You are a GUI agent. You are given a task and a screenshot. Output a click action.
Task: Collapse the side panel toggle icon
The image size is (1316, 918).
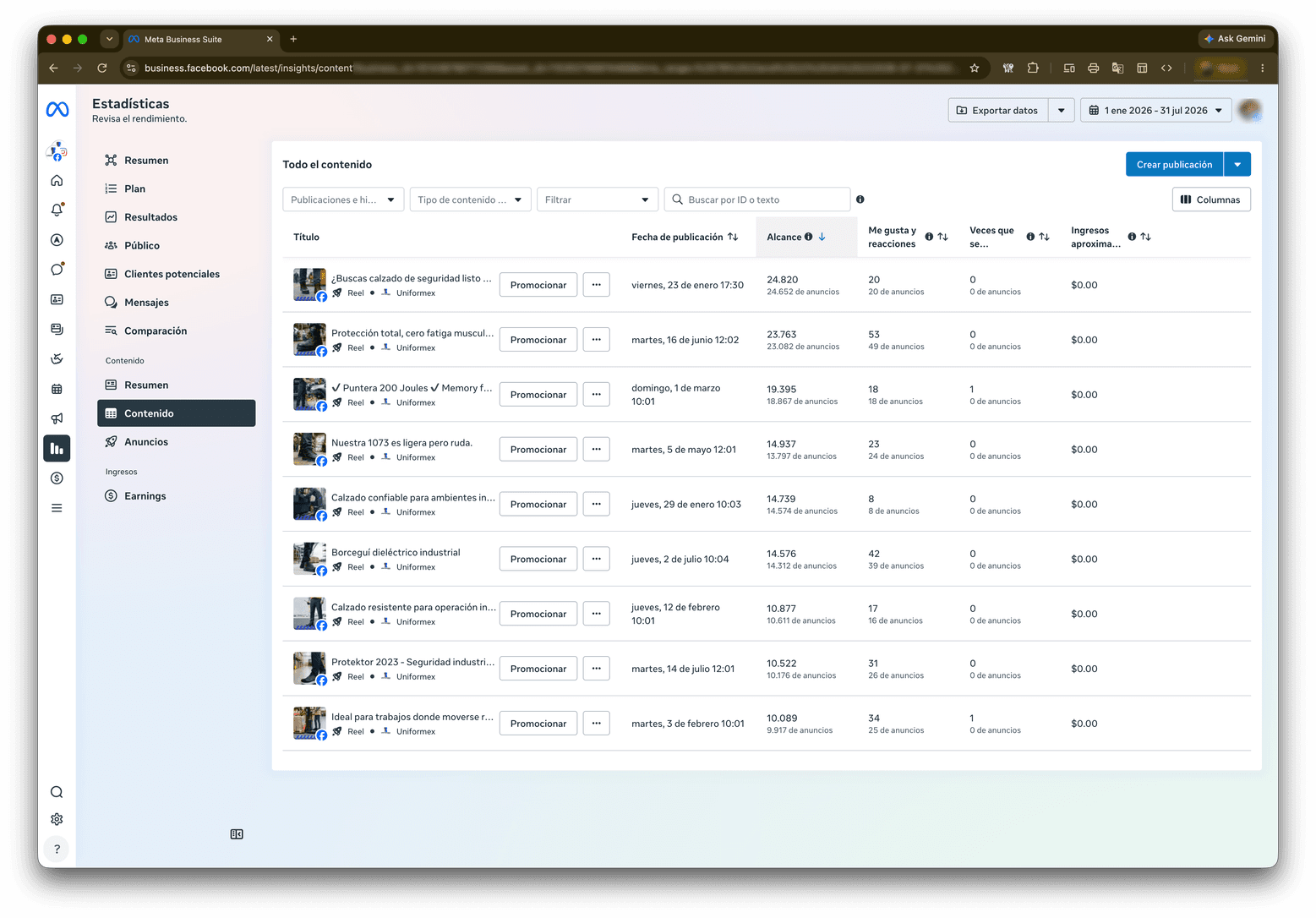click(237, 834)
